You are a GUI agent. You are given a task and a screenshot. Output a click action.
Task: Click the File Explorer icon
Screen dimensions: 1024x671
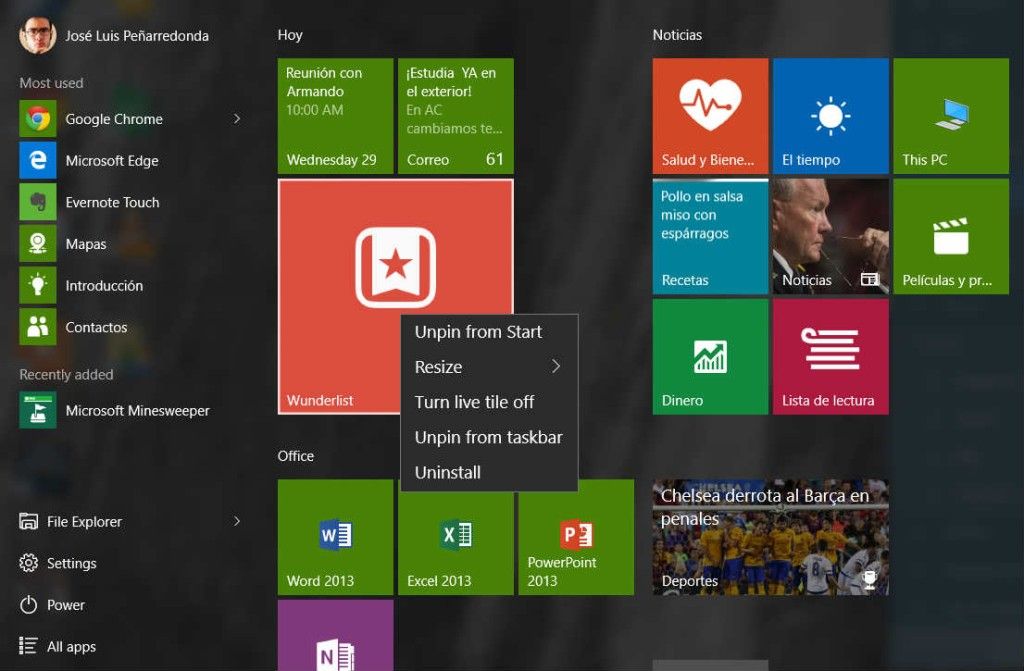click(x=28, y=521)
